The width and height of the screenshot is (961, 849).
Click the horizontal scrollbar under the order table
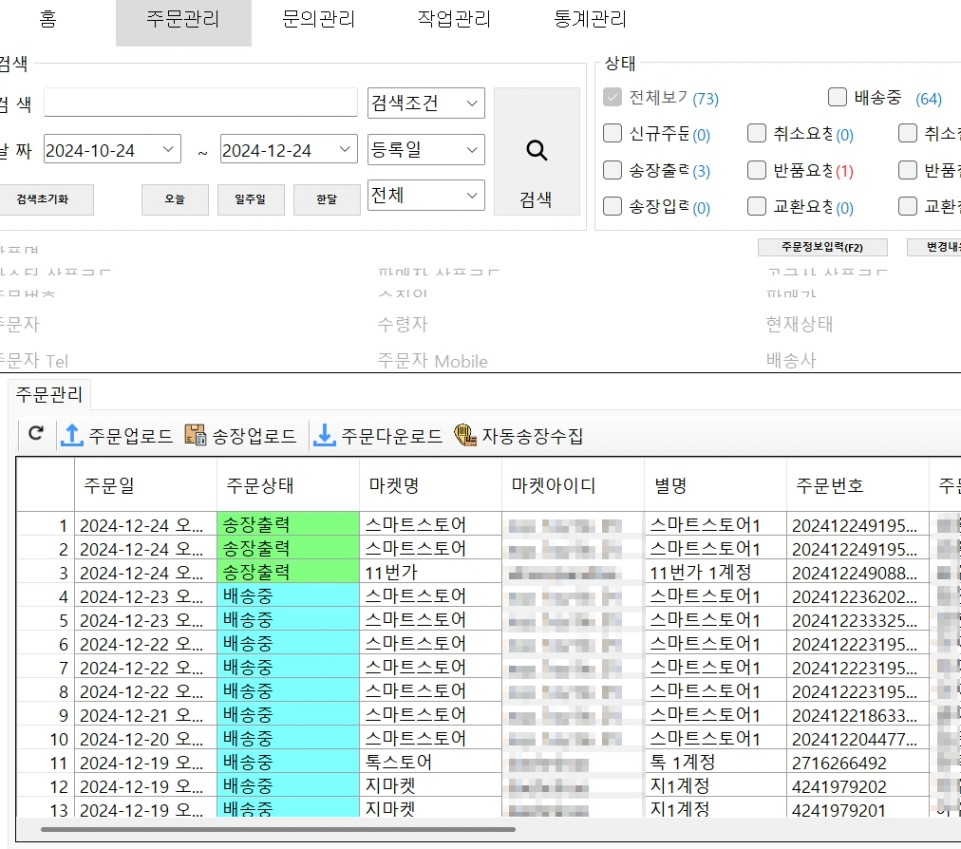coord(278,829)
